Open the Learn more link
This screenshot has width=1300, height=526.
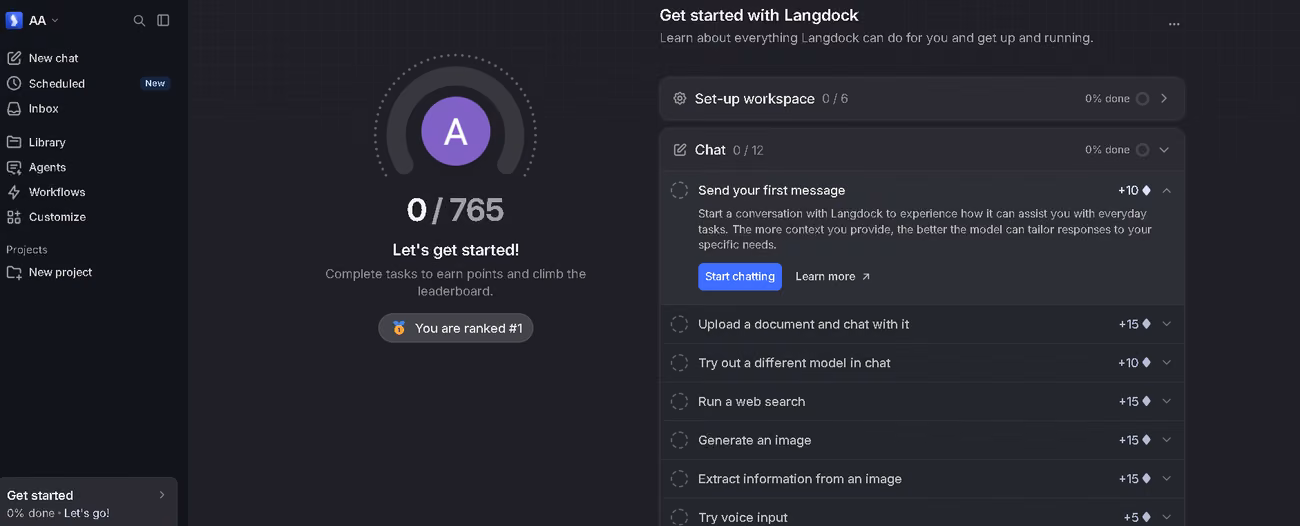[833, 277]
